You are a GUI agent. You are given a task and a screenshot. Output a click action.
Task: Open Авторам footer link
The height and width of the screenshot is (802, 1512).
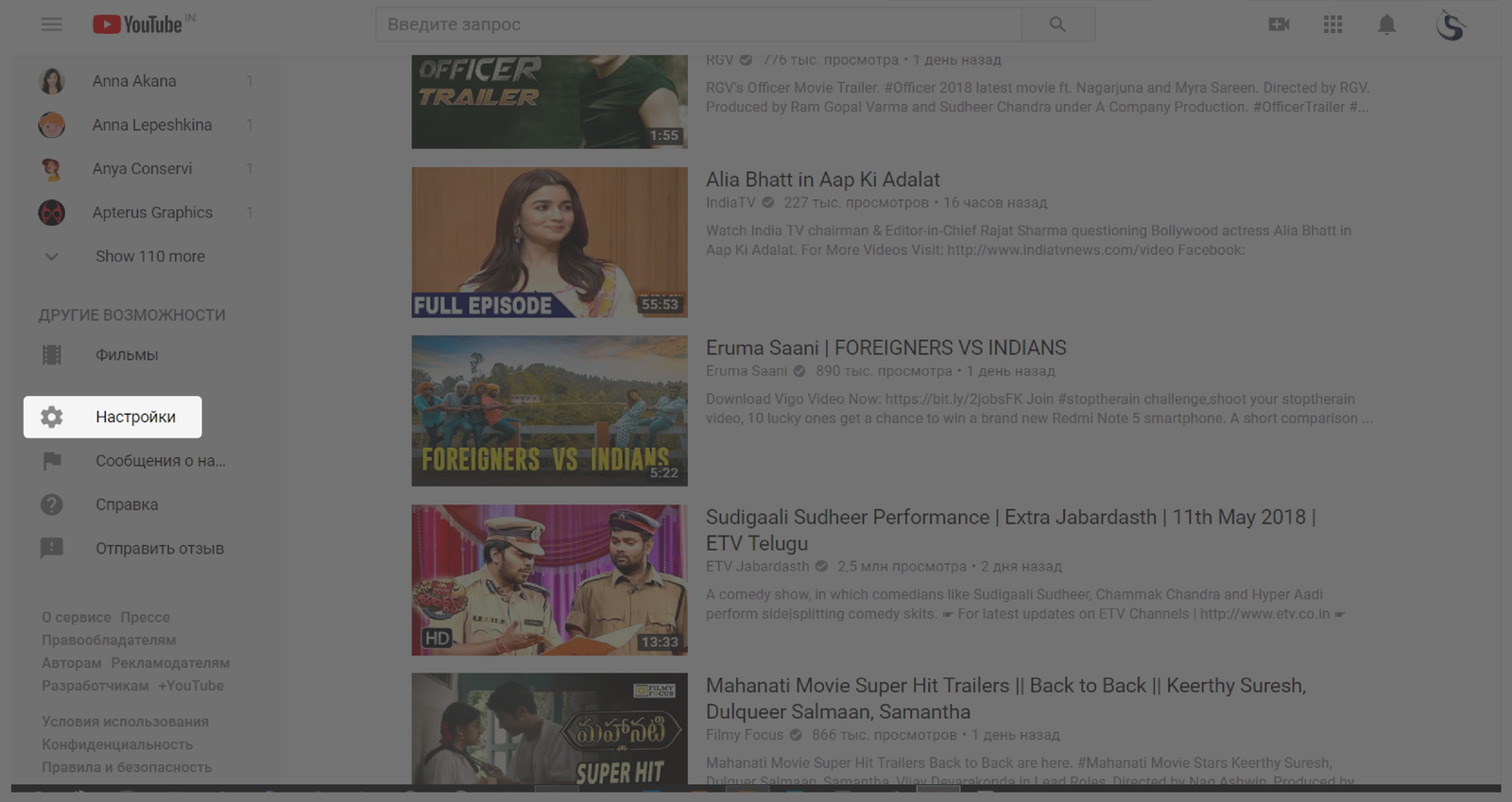pos(72,663)
